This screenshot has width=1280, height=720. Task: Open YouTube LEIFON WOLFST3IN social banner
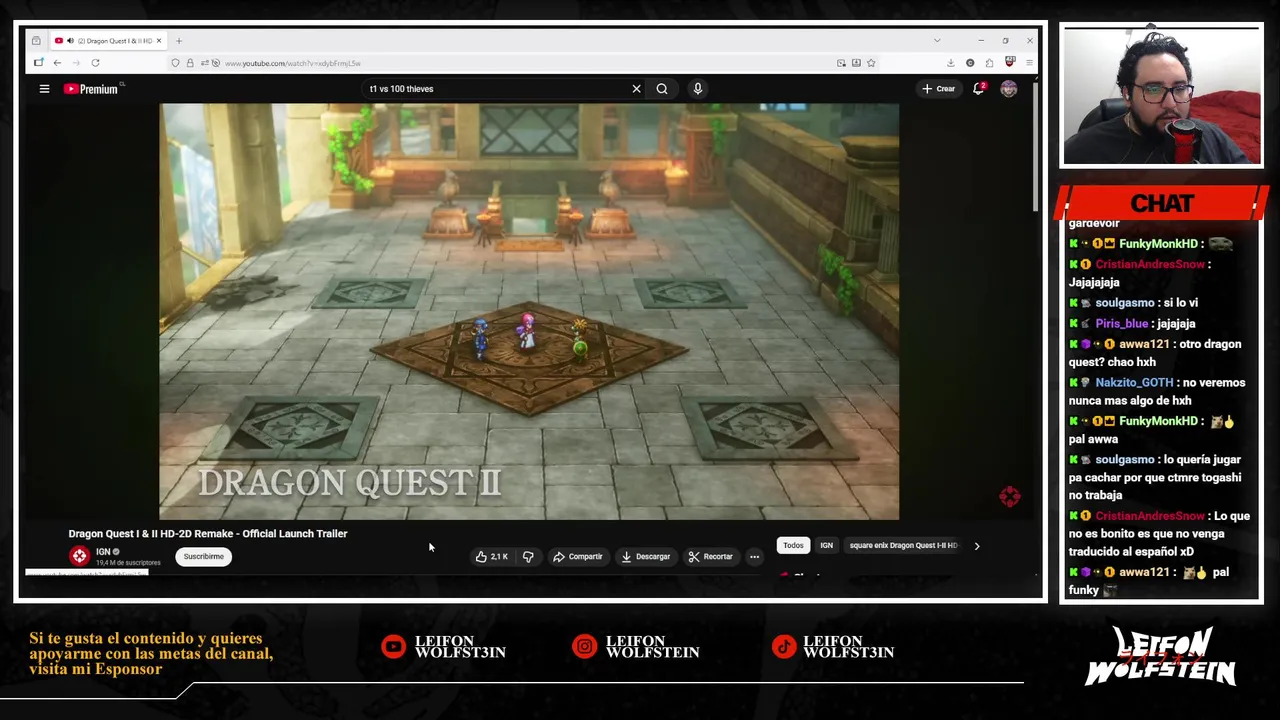point(443,647)
